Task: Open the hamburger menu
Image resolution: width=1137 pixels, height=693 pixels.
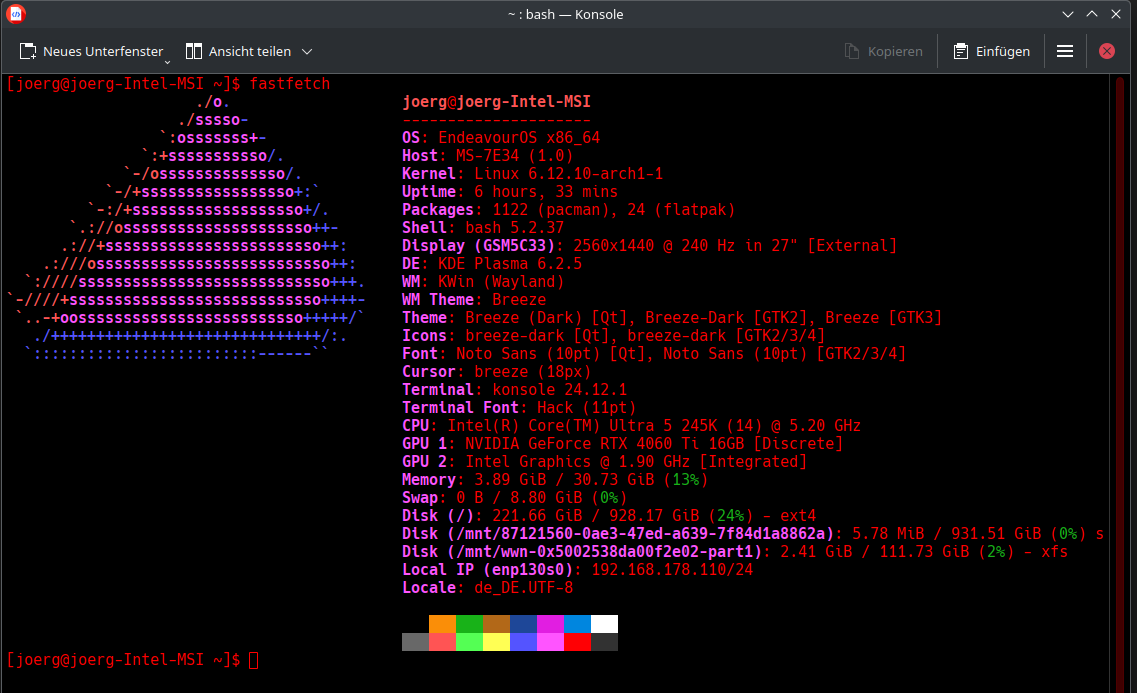Action: [x=1064, y=51]
